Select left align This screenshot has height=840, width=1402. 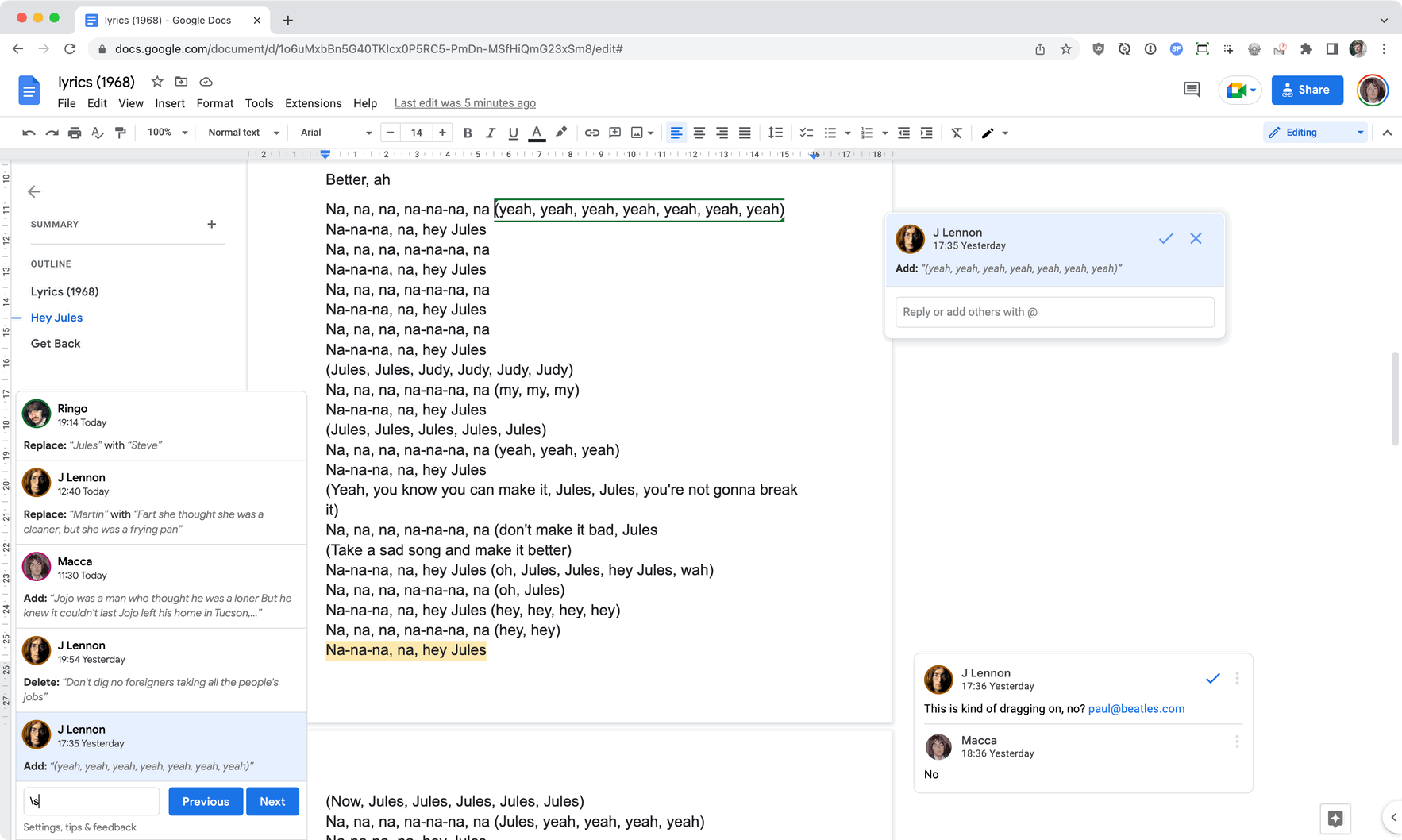point(676,133)
